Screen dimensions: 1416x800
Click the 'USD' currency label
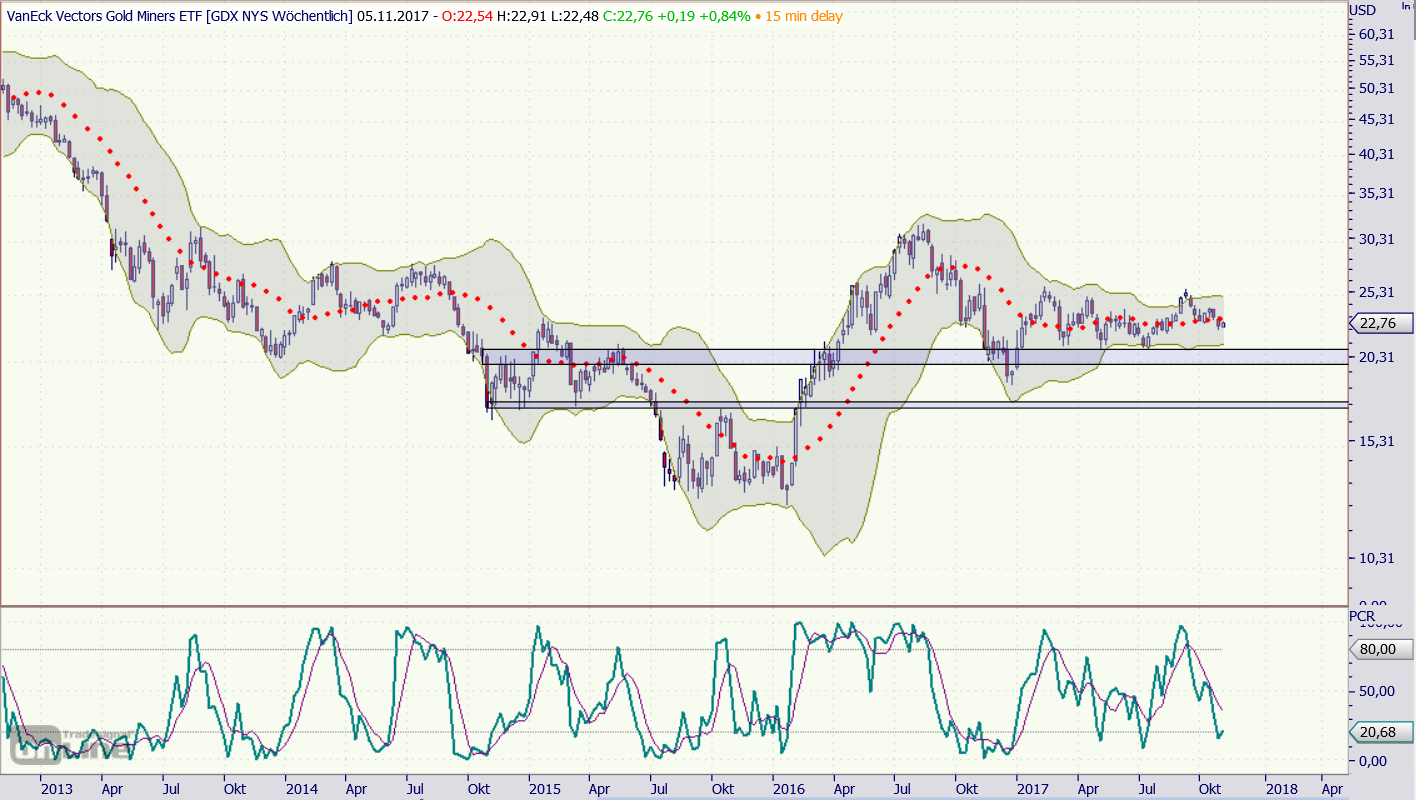1362,10
